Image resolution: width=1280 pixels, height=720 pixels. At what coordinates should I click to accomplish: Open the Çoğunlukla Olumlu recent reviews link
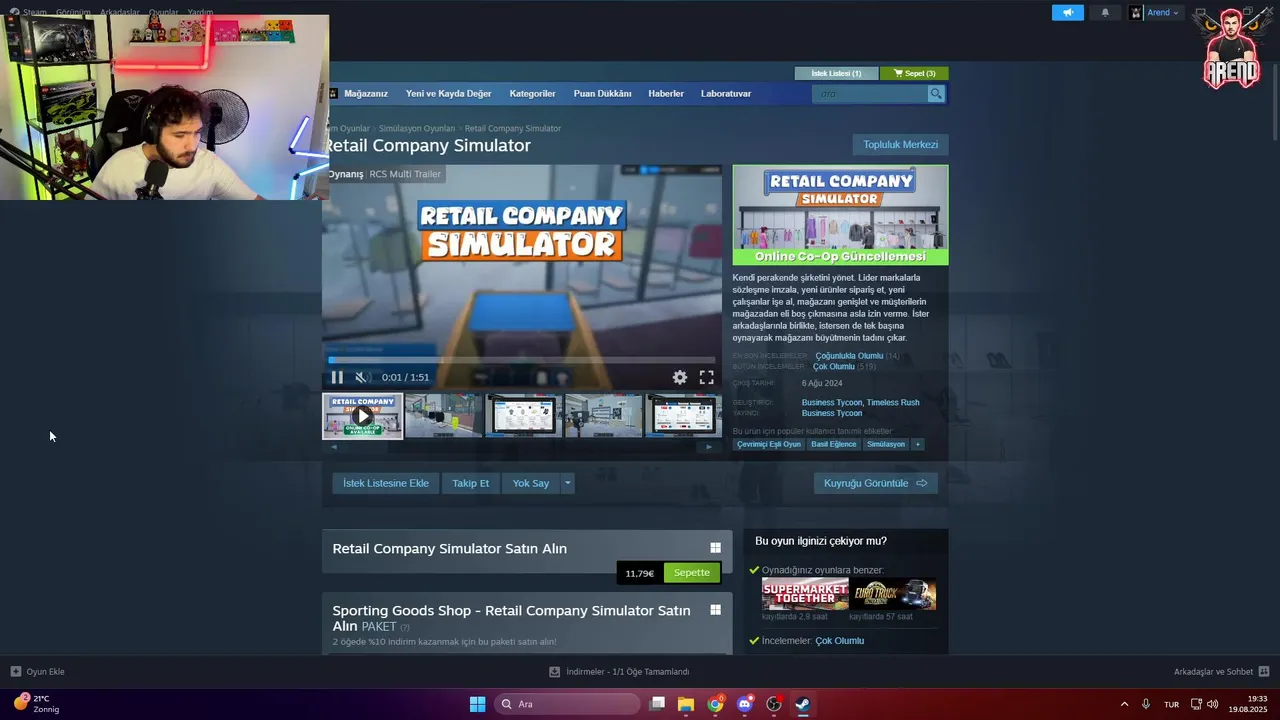(x=849, y=356)
